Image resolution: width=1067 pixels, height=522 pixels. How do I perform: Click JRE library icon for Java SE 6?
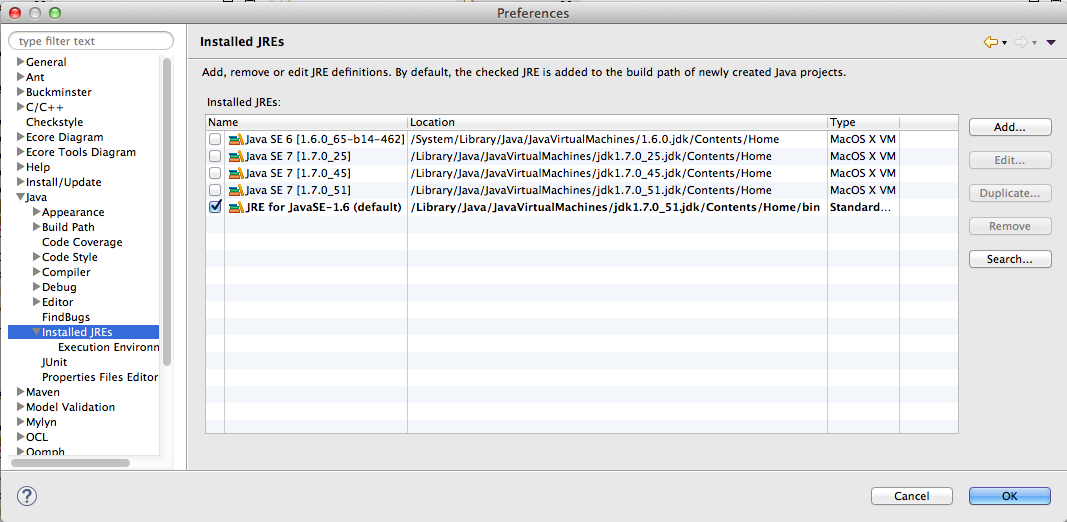tap(235, 140)
